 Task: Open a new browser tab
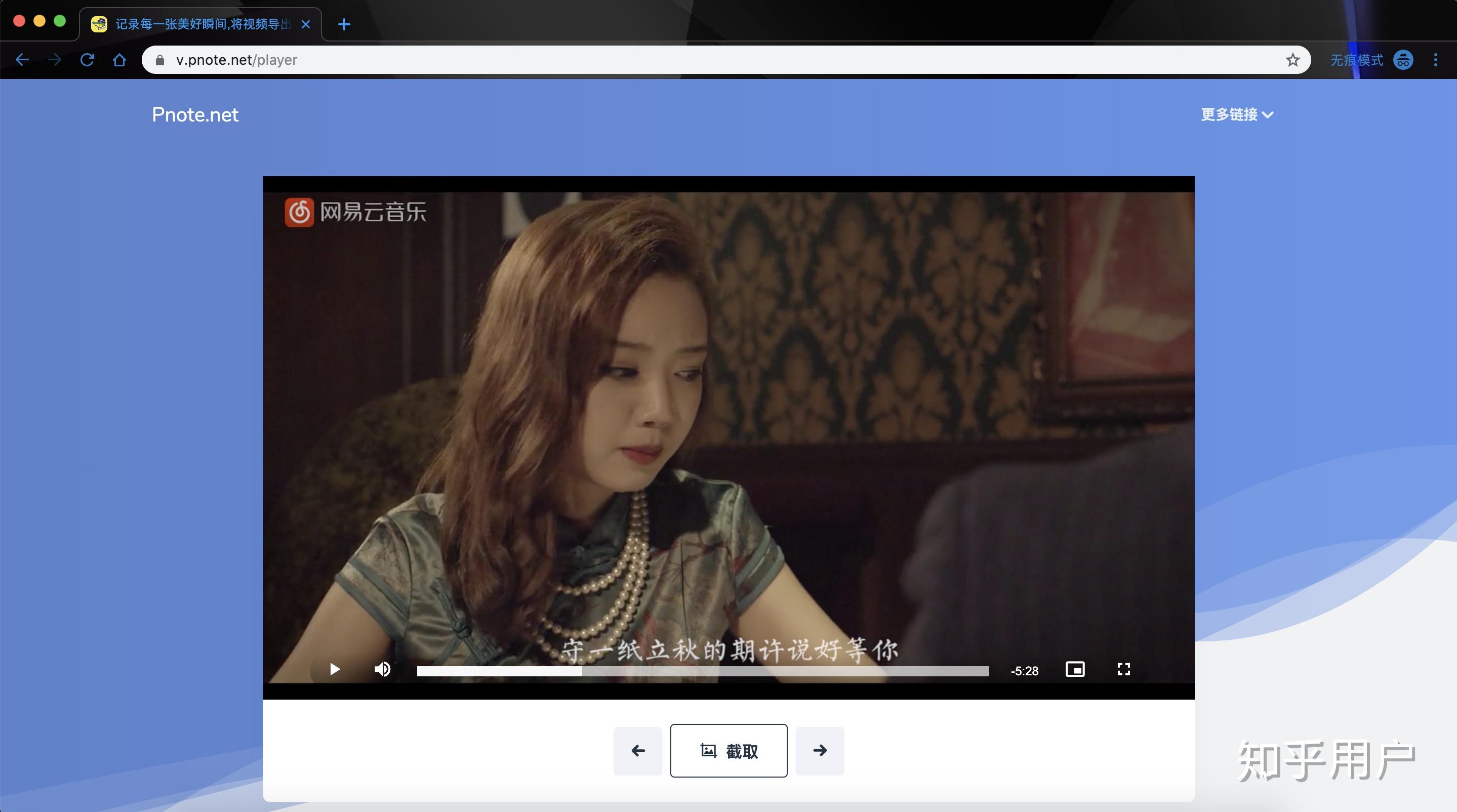pos(344,24)
